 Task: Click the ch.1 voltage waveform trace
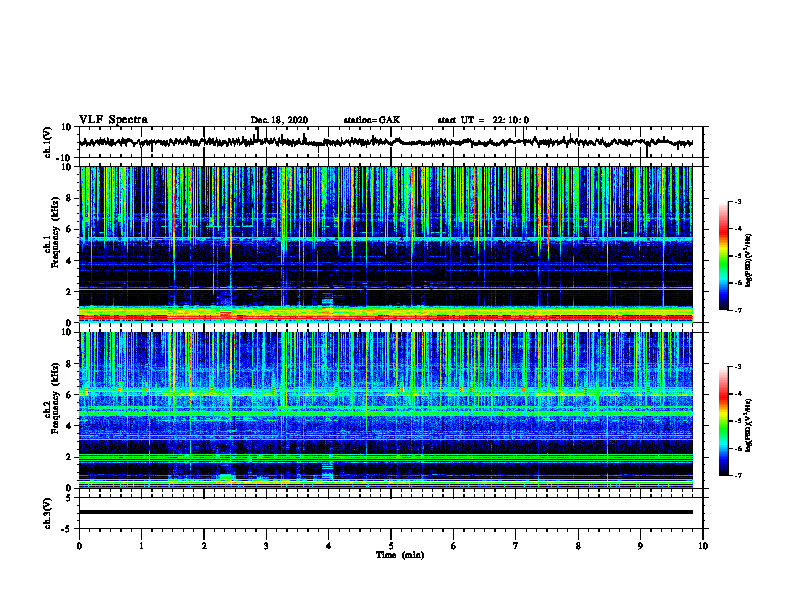pyautogui.click(x=385, y=142)
